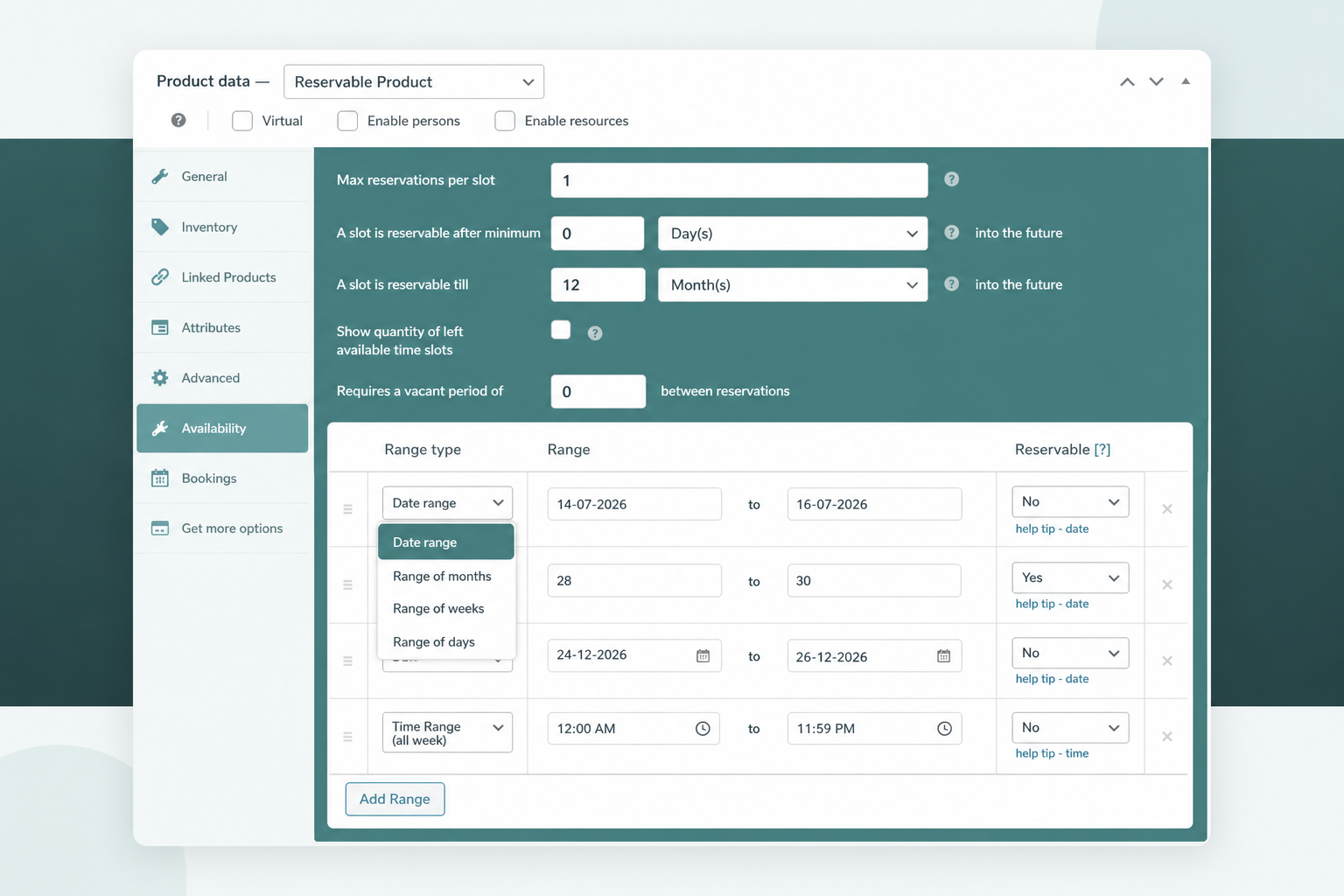Open the Reservable [?] help link
Screen dimensions: 1344x896
pos(1102,450)
